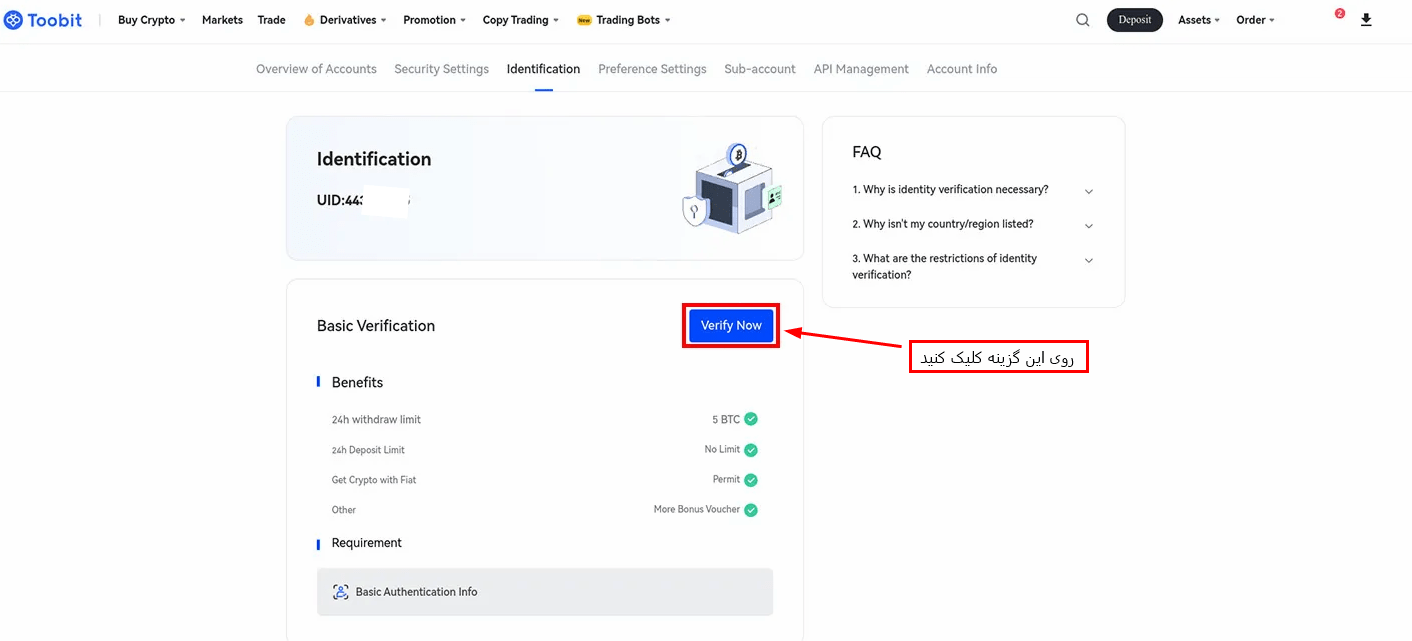Click the 'Requirement' heading

367,543
